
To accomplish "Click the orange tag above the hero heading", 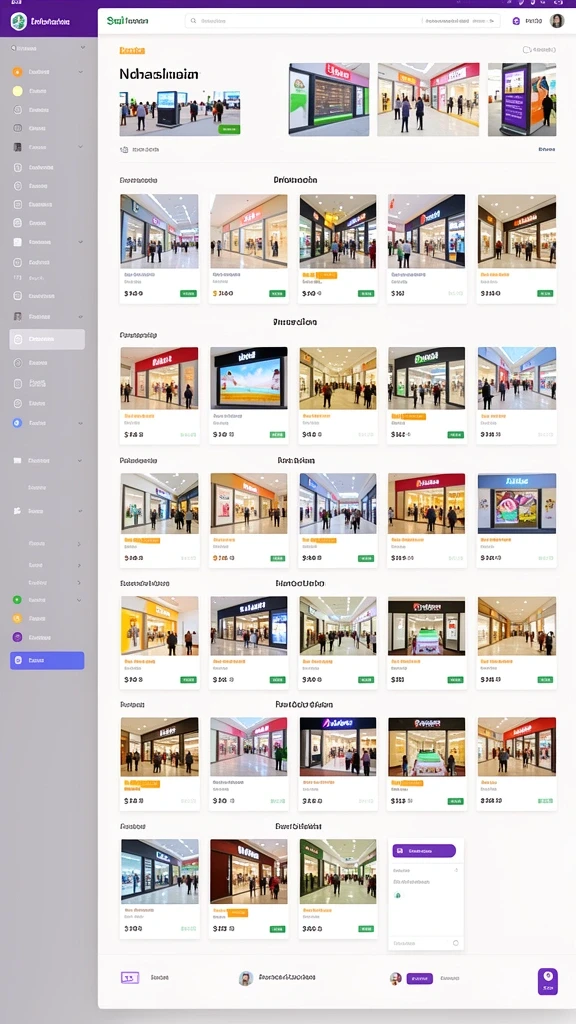I will click(x=132, y=50).
